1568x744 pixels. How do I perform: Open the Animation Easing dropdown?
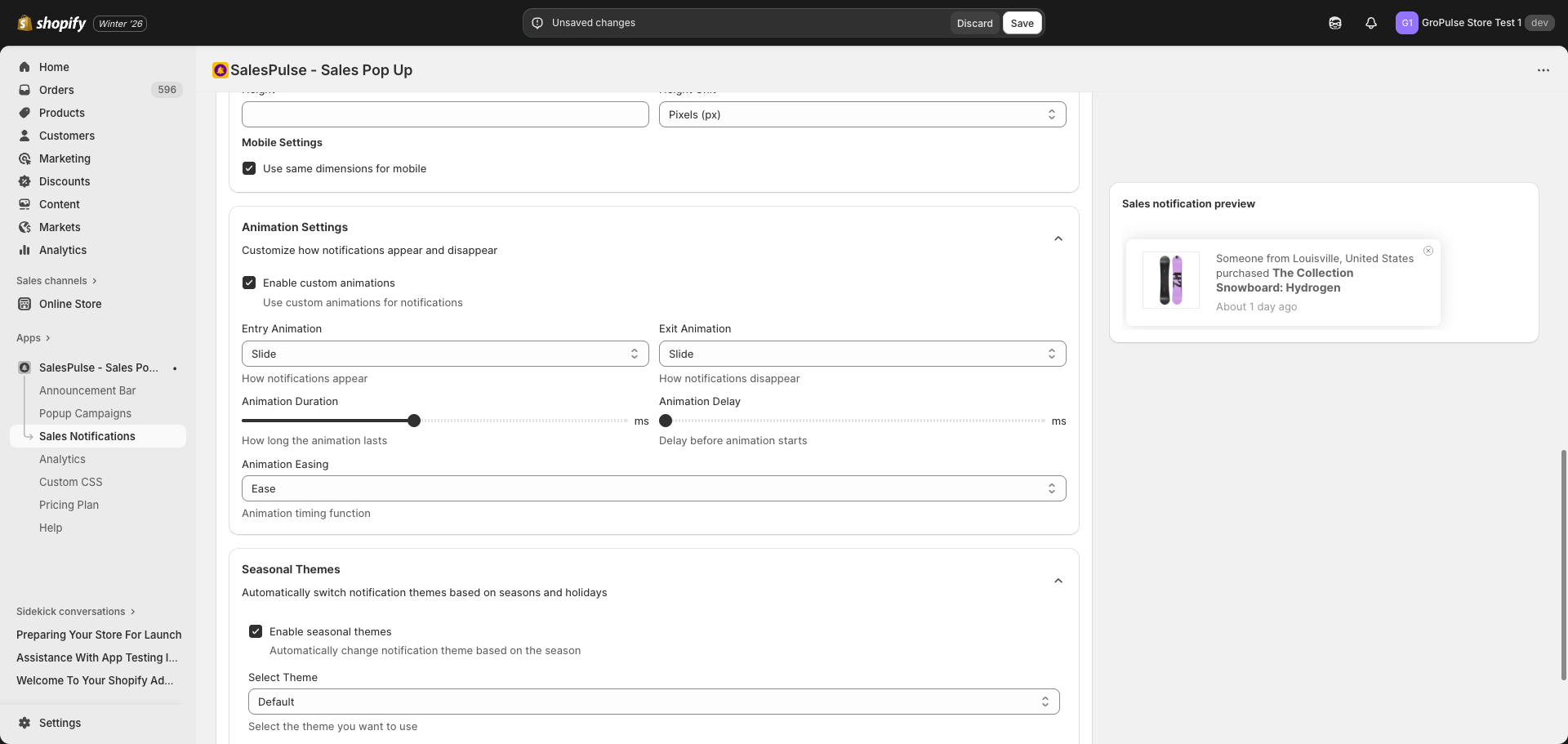[x=653, y=488]
